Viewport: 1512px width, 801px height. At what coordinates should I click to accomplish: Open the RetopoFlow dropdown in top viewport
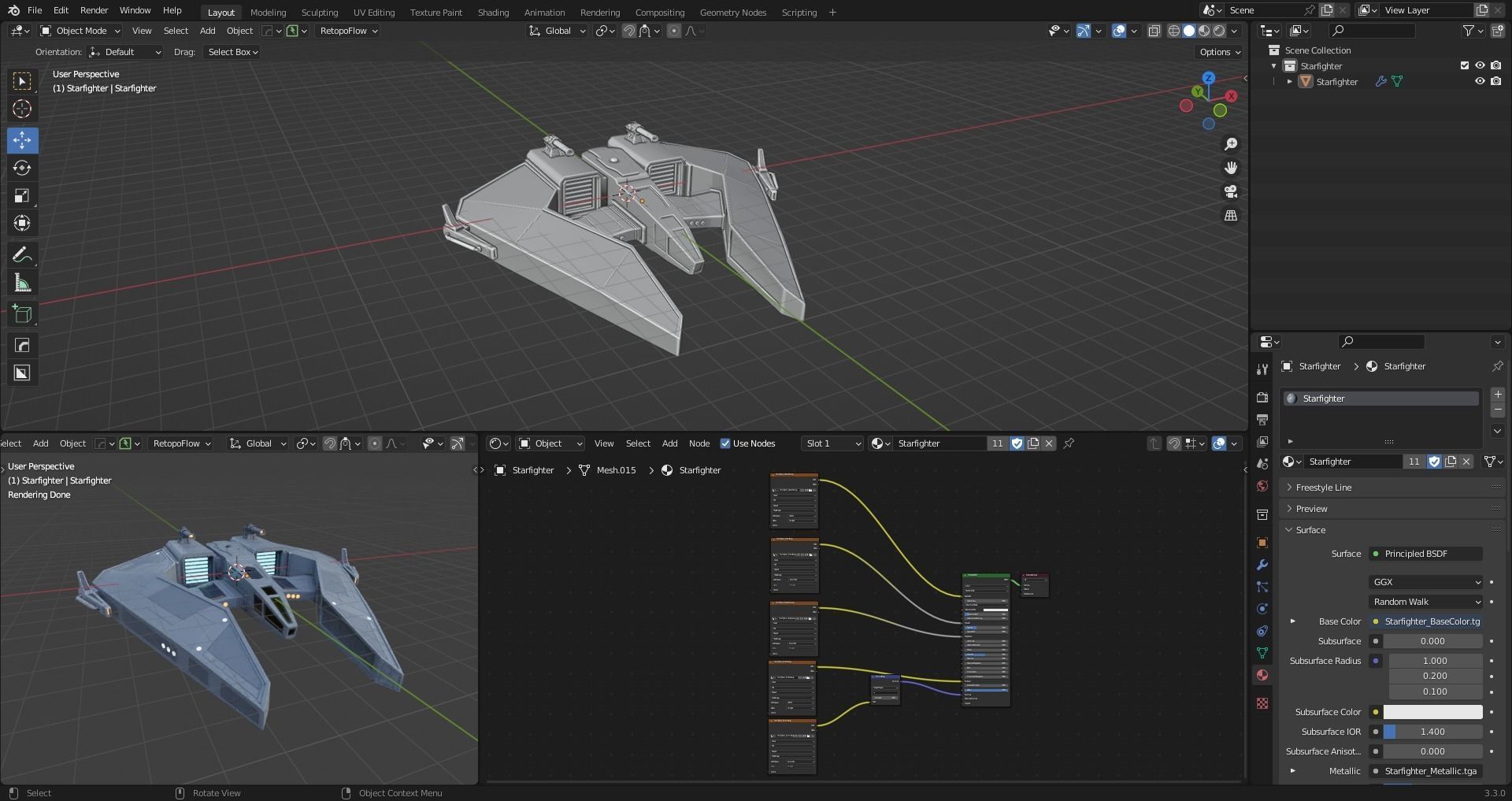tap(348, 31)
